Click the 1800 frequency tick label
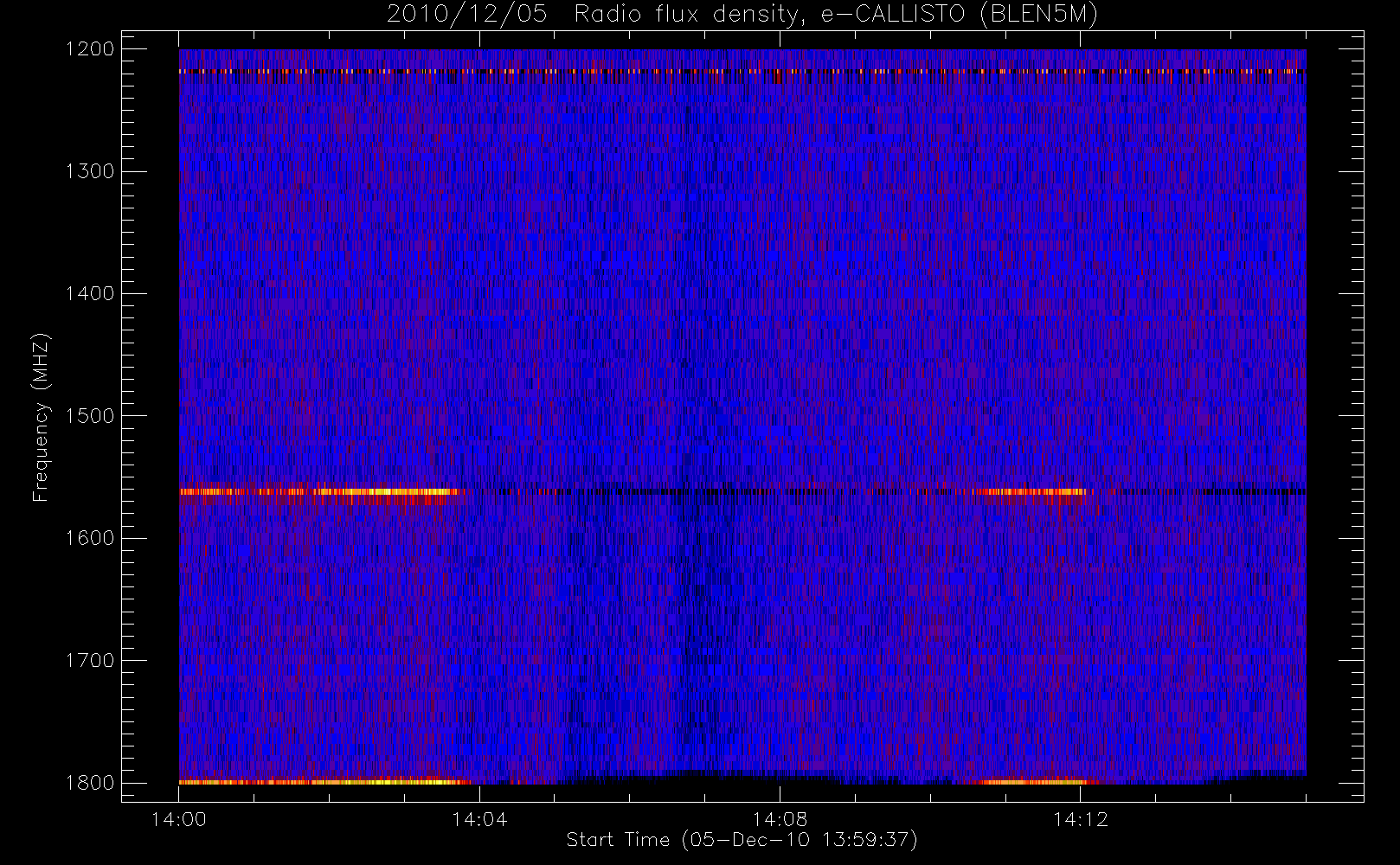 click(x=90, y=783)
